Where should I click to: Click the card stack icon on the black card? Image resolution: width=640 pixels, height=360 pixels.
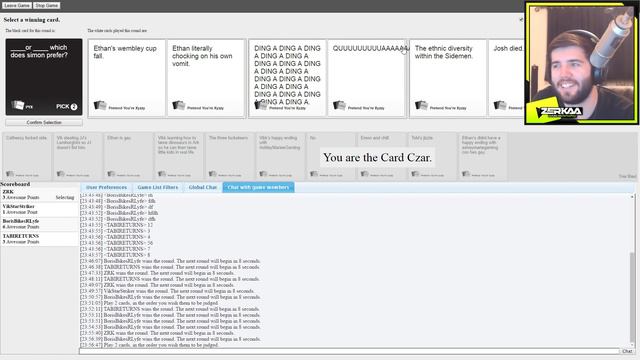[x=18, y=105]
